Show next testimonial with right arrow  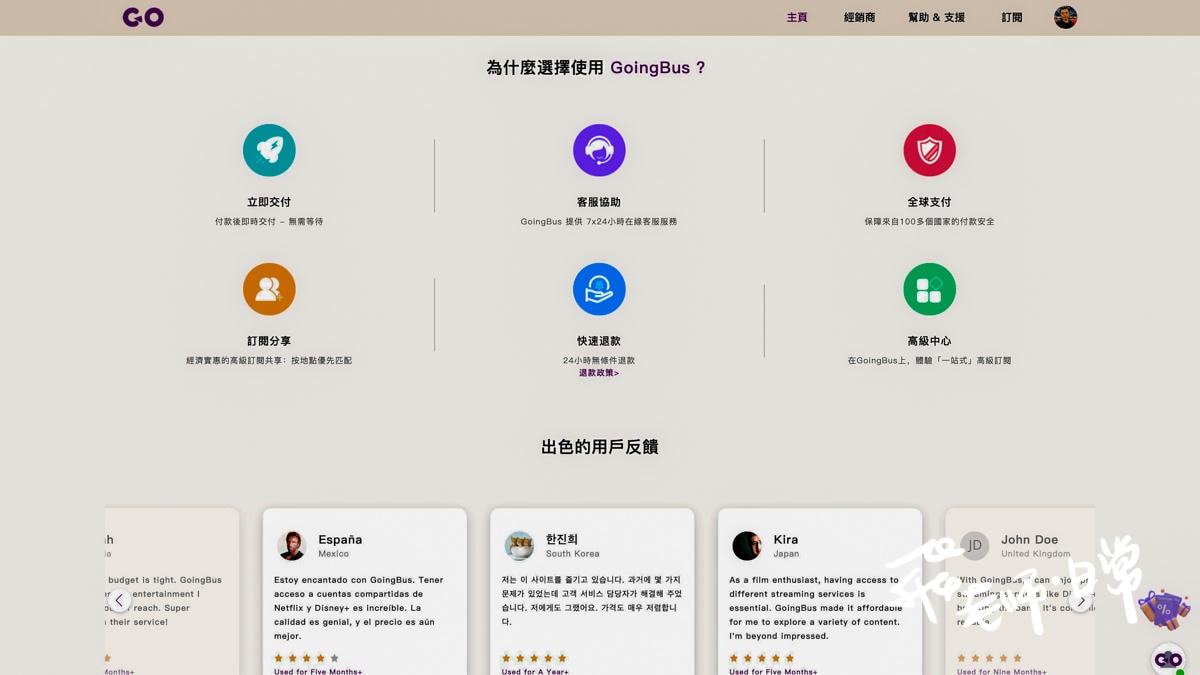pyautogui.click(x=1081, y=601)
